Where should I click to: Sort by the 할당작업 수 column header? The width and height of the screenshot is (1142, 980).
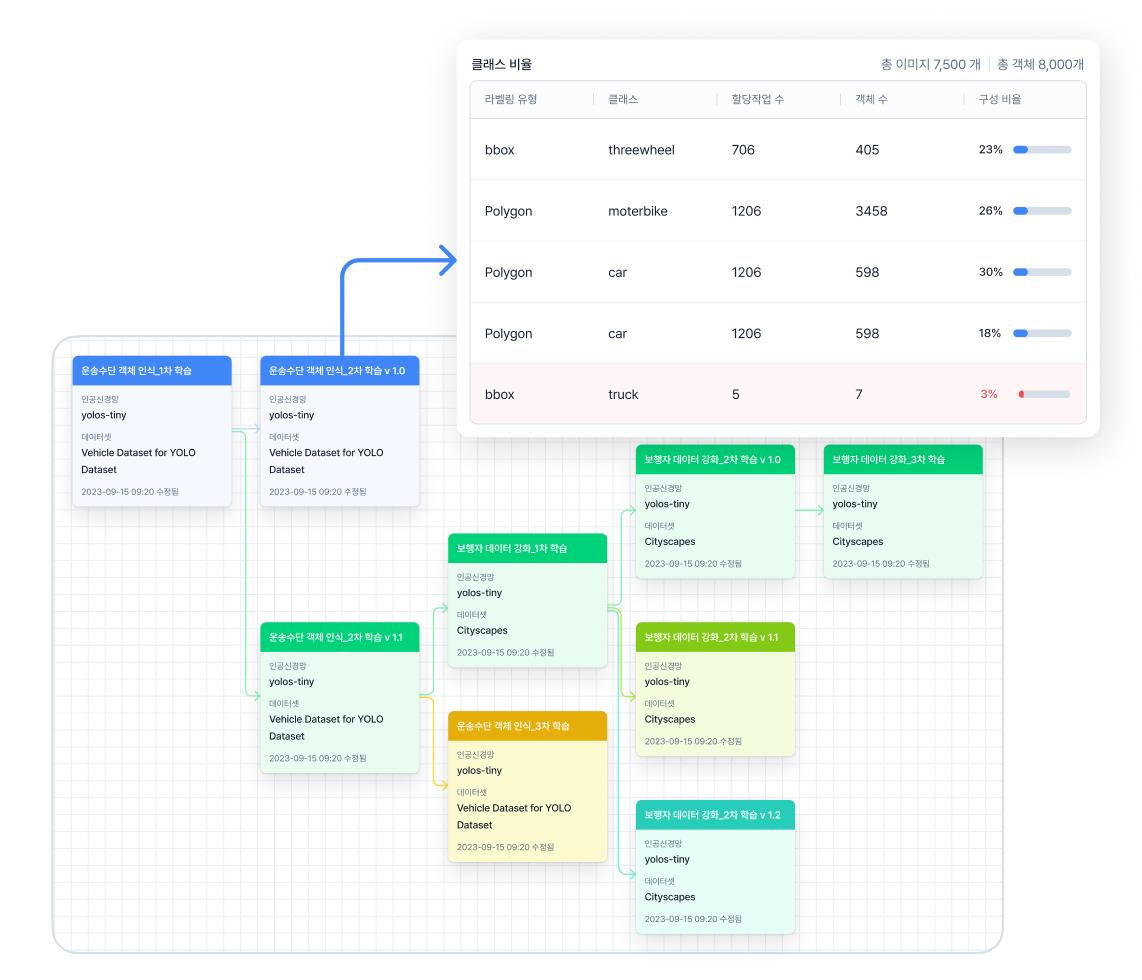pos(757,99)
